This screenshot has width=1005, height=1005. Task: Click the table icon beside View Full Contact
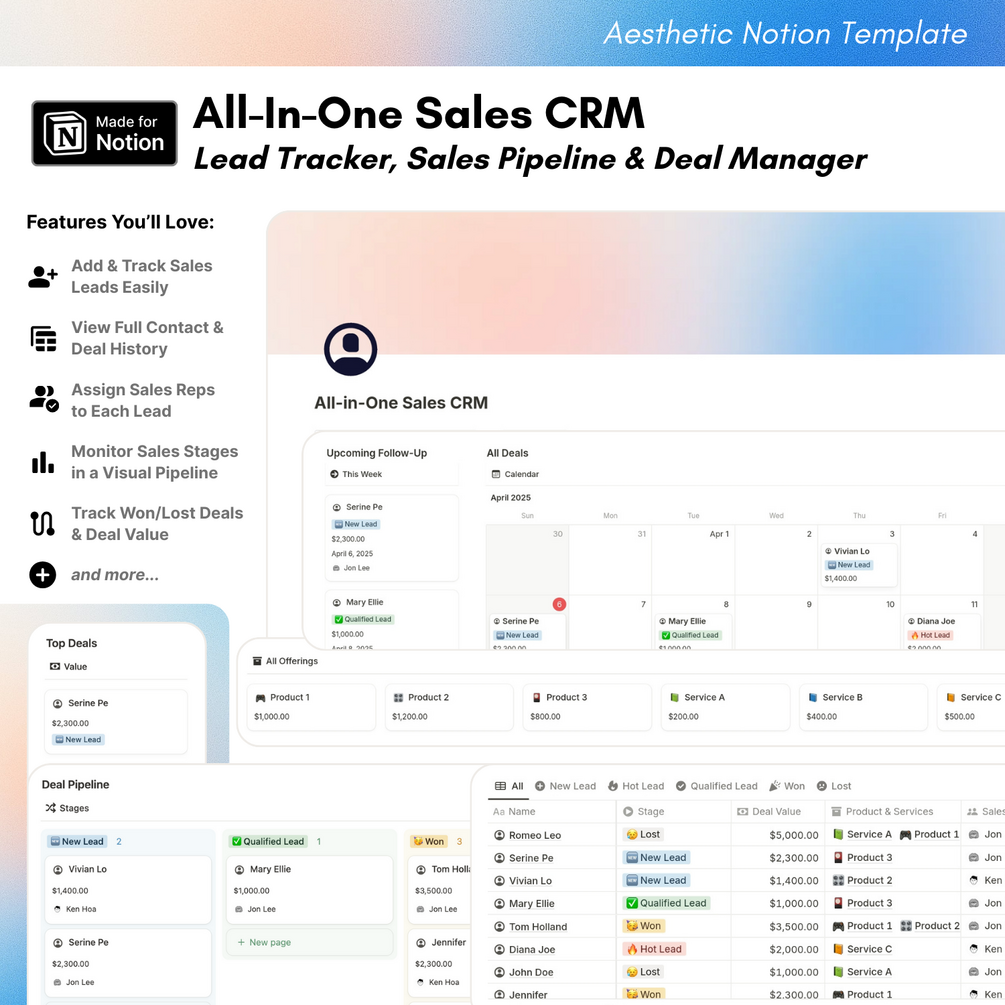click(44, 338)
